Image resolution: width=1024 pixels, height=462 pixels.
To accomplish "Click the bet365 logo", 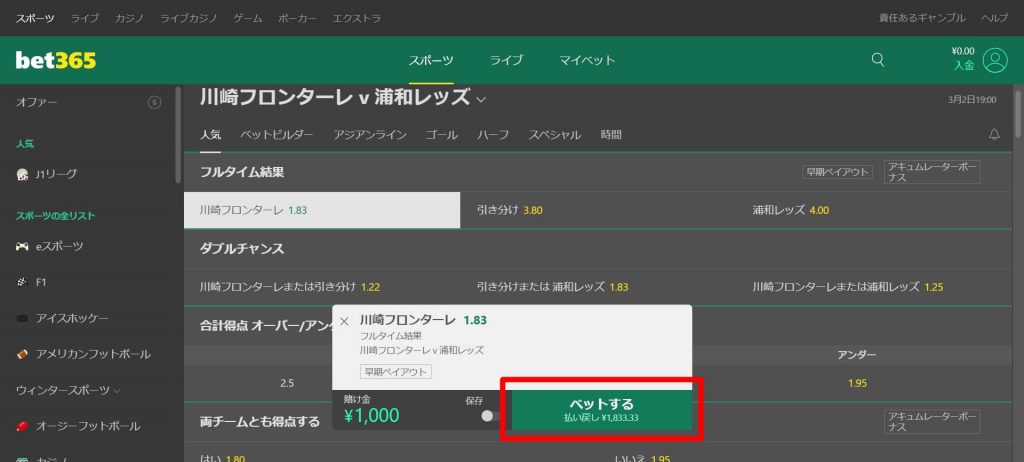I will [x=56, y=61].
